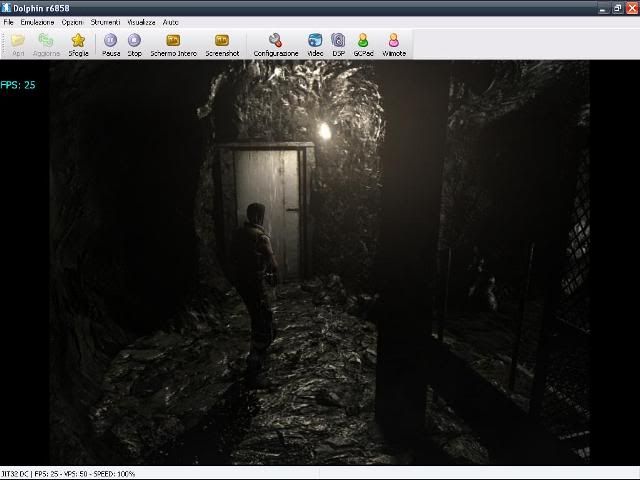
Task: Open Sfoglia to browse for games
Action: click(x=78, y=42)
